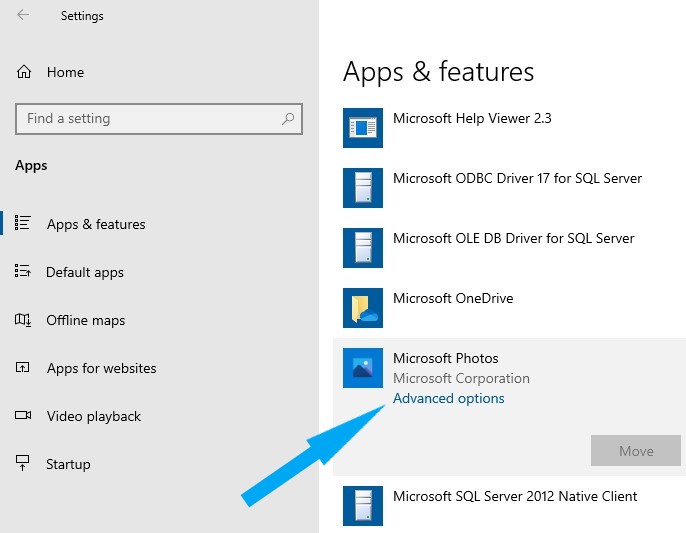Click the Apps for websites icon

(x=23, y=367)
